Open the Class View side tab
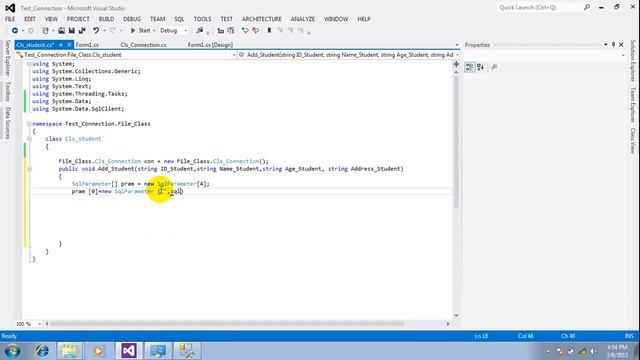Image resolution: width=640 pixels, height=360 pixels. click(x=633, y=141)
